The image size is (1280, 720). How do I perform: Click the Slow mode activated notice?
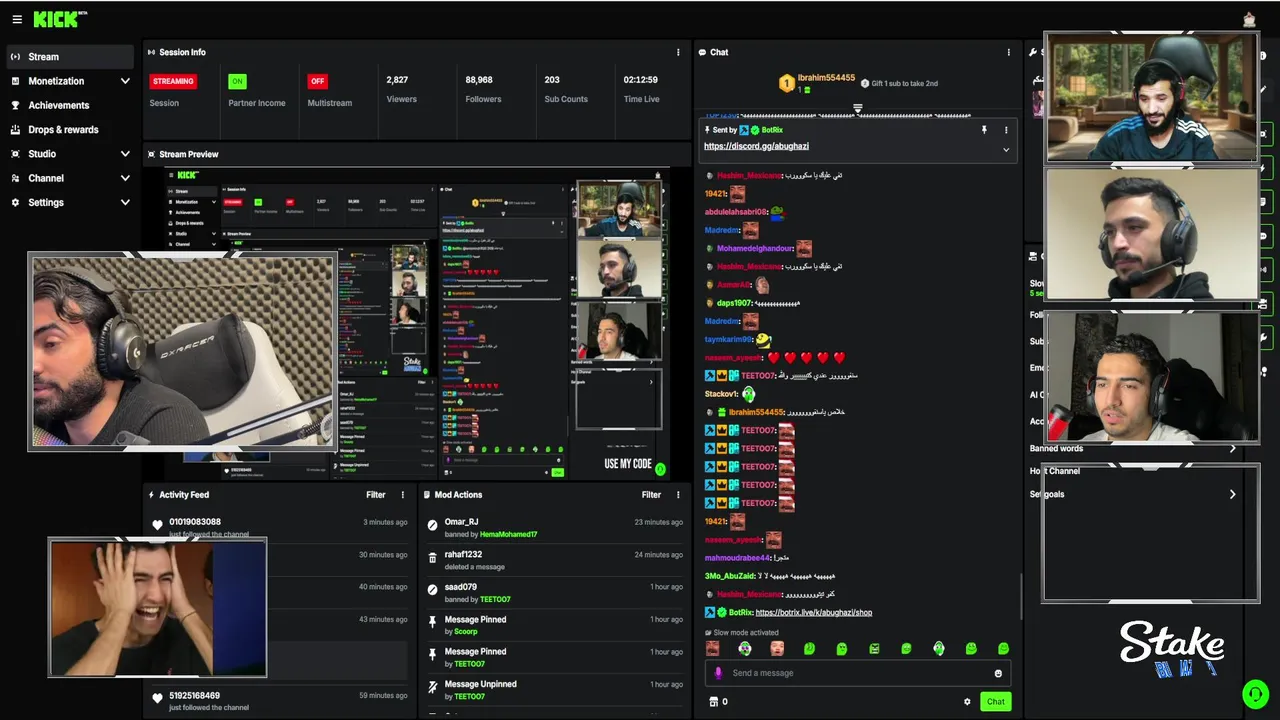[x=741, y=633]
